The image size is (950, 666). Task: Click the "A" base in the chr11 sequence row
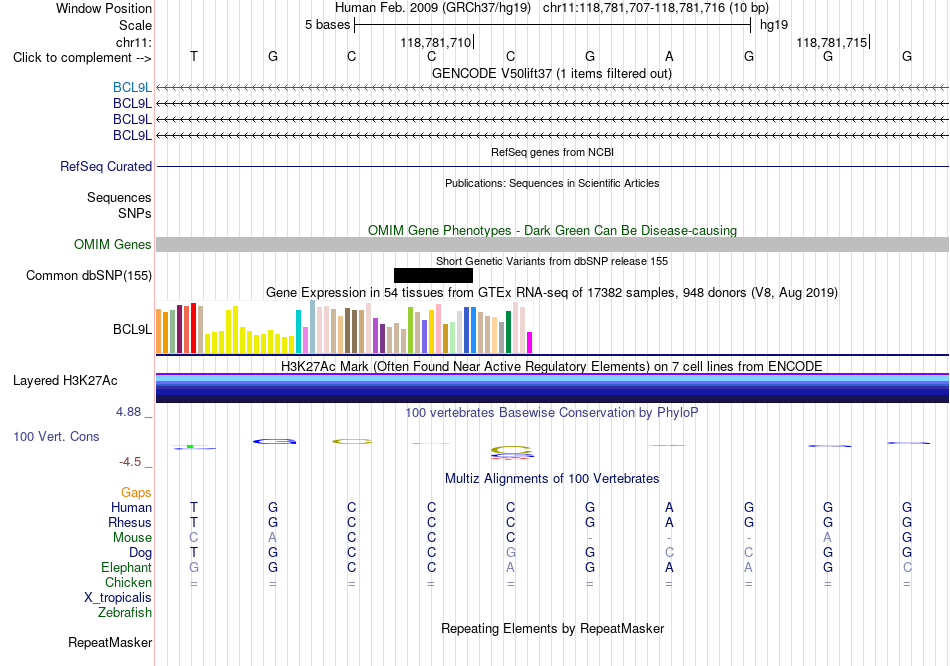[x=669, y=56]
